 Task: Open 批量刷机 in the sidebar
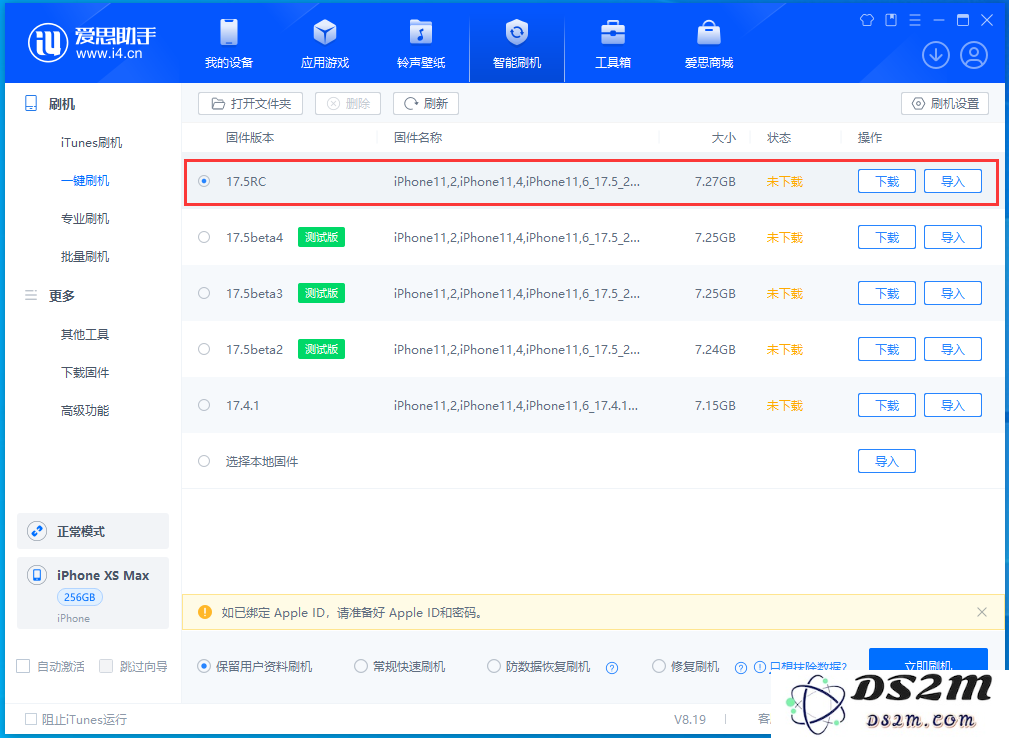pos(85,256)
